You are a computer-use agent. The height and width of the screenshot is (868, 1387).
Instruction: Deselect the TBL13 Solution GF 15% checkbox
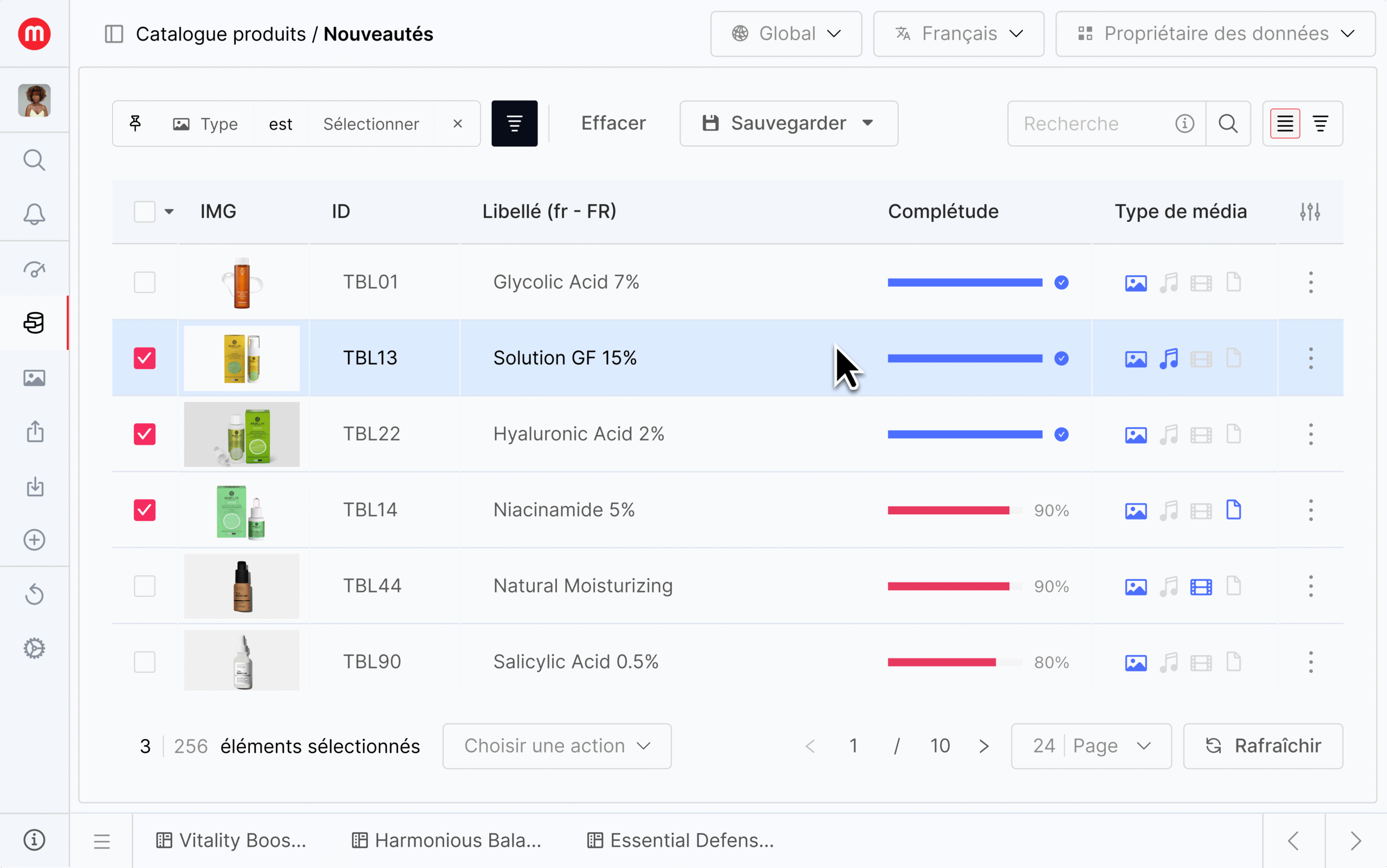(145, 358)
